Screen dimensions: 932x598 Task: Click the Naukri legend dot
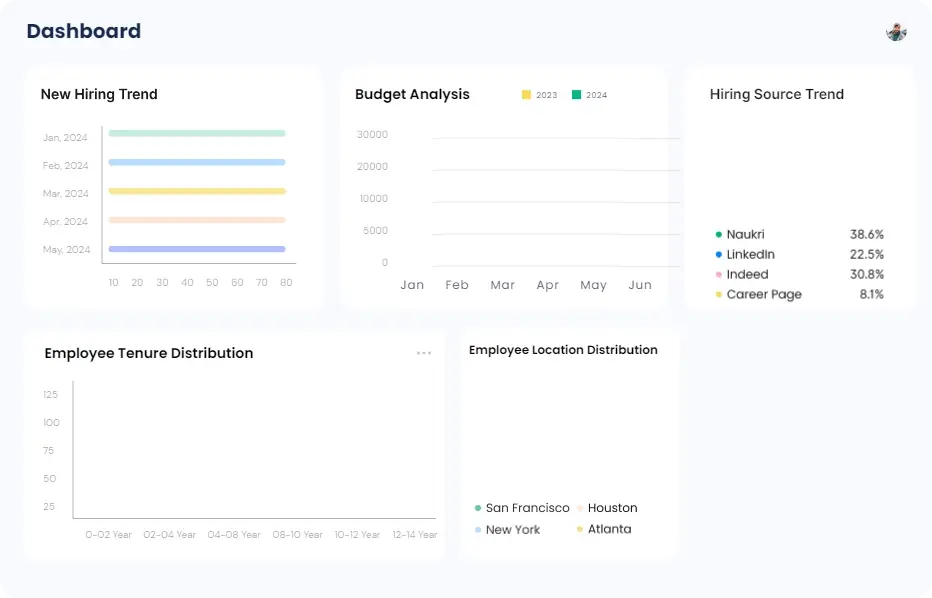(719, 235)
